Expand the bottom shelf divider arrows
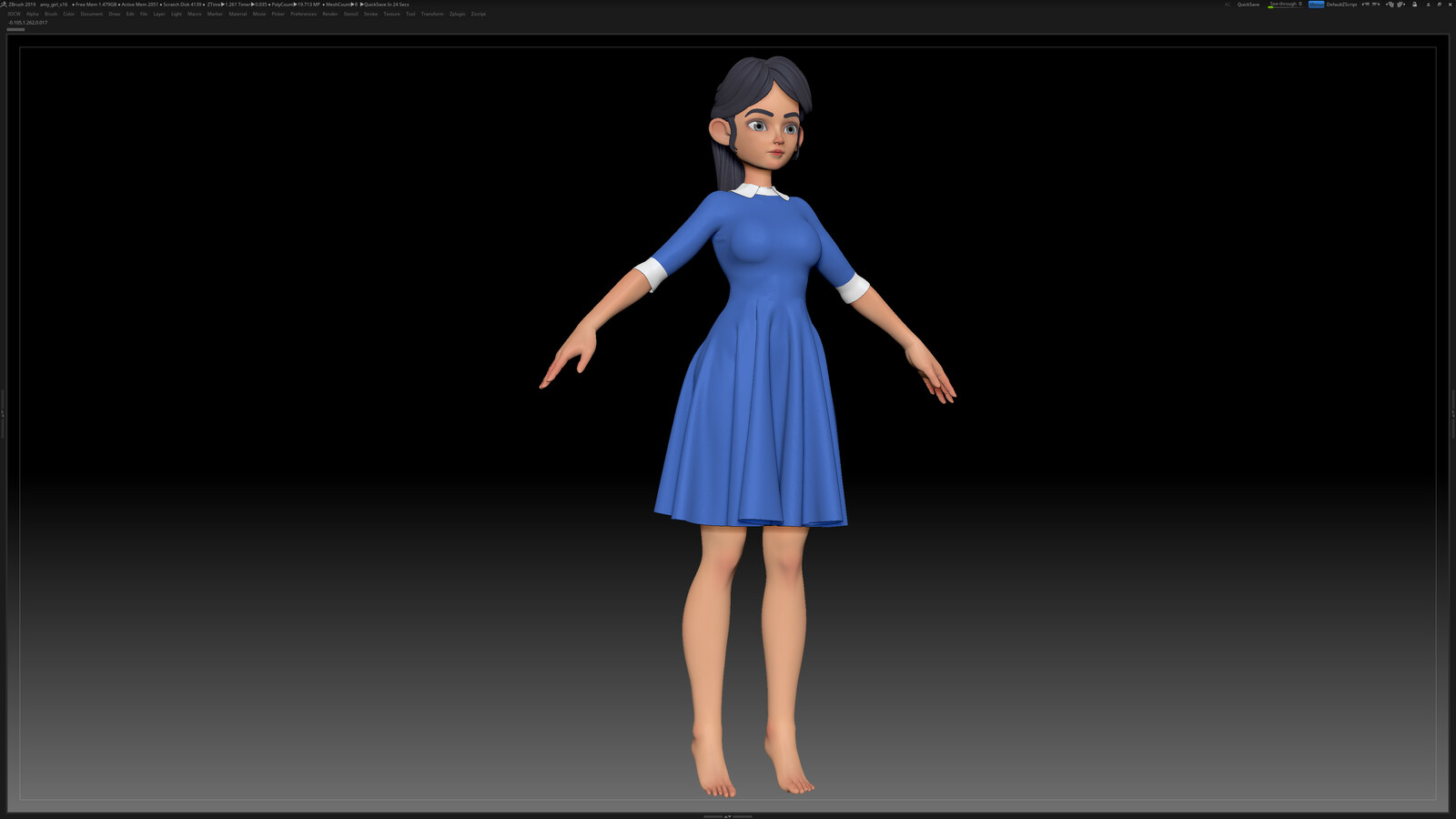The image size is (1456, 819). point(727,816)
